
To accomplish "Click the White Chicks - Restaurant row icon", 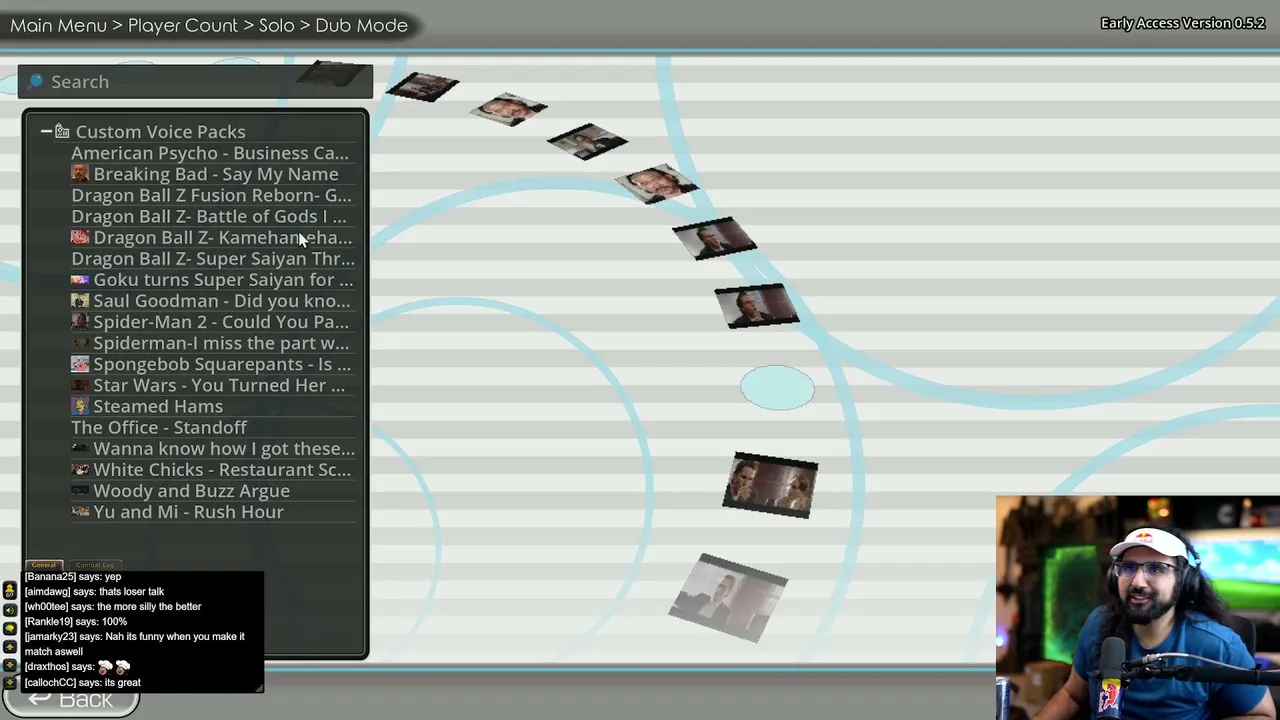I will 80,470.
